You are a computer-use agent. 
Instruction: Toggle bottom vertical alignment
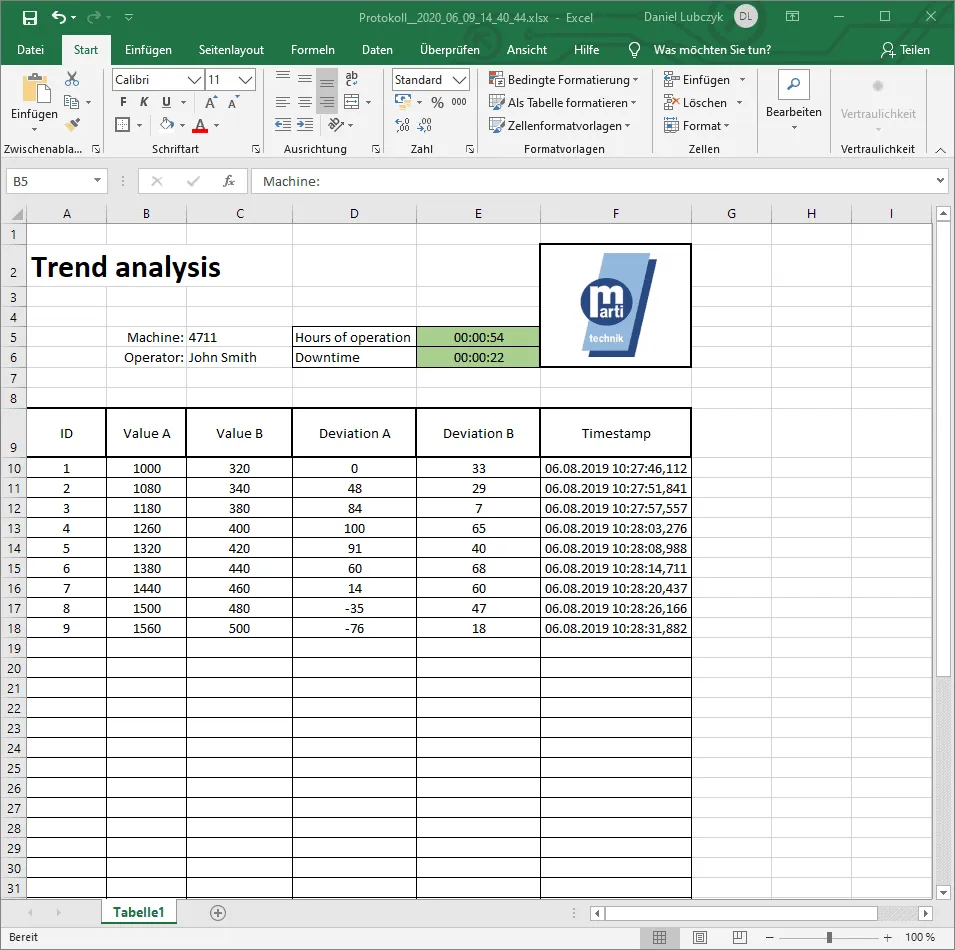tap(327, 80)
